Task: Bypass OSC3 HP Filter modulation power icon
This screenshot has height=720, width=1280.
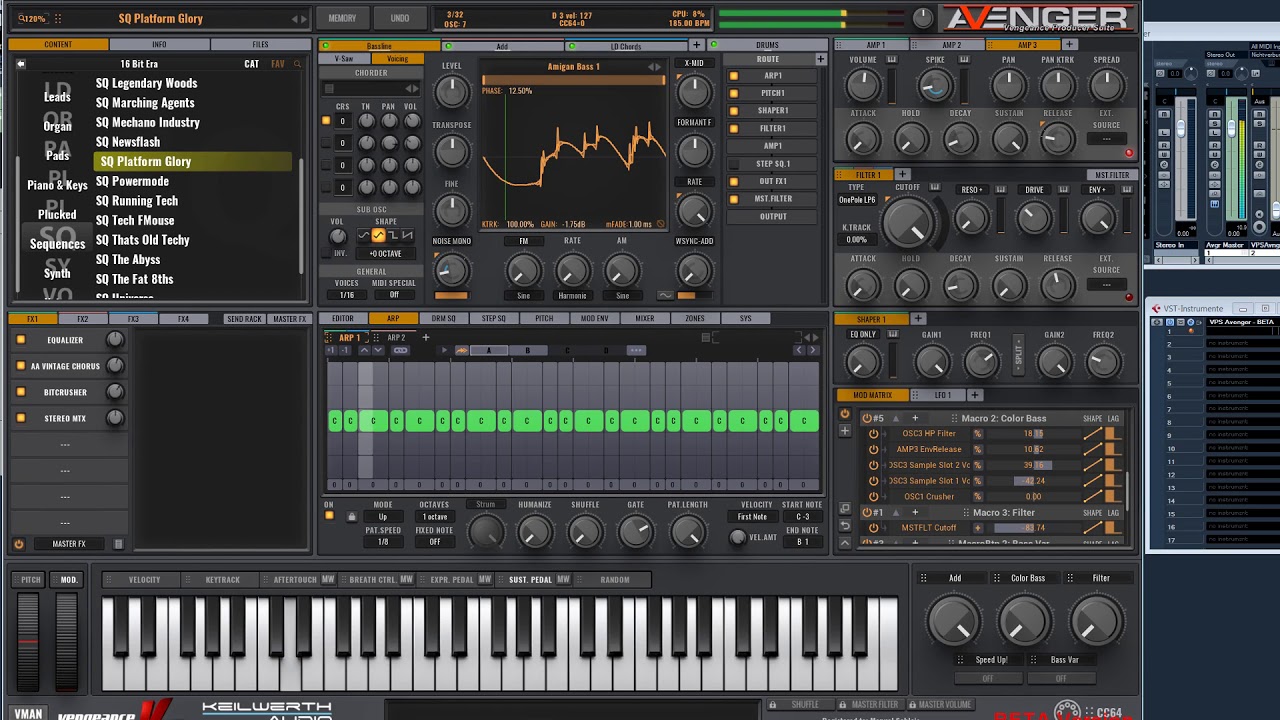Action: pos(873,434)
